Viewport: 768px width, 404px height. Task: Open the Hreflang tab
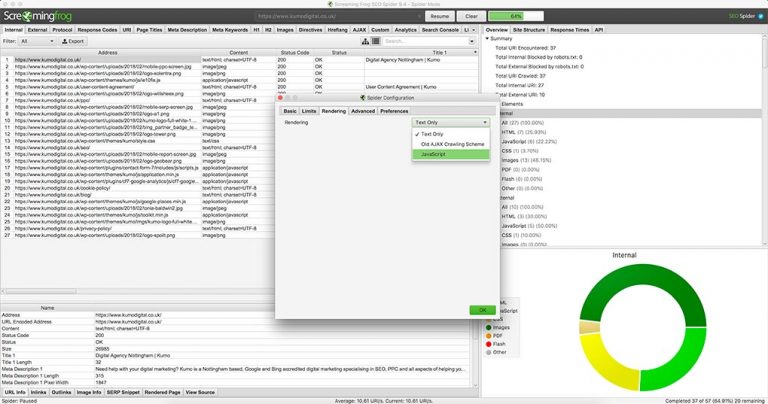pos(337,30)
